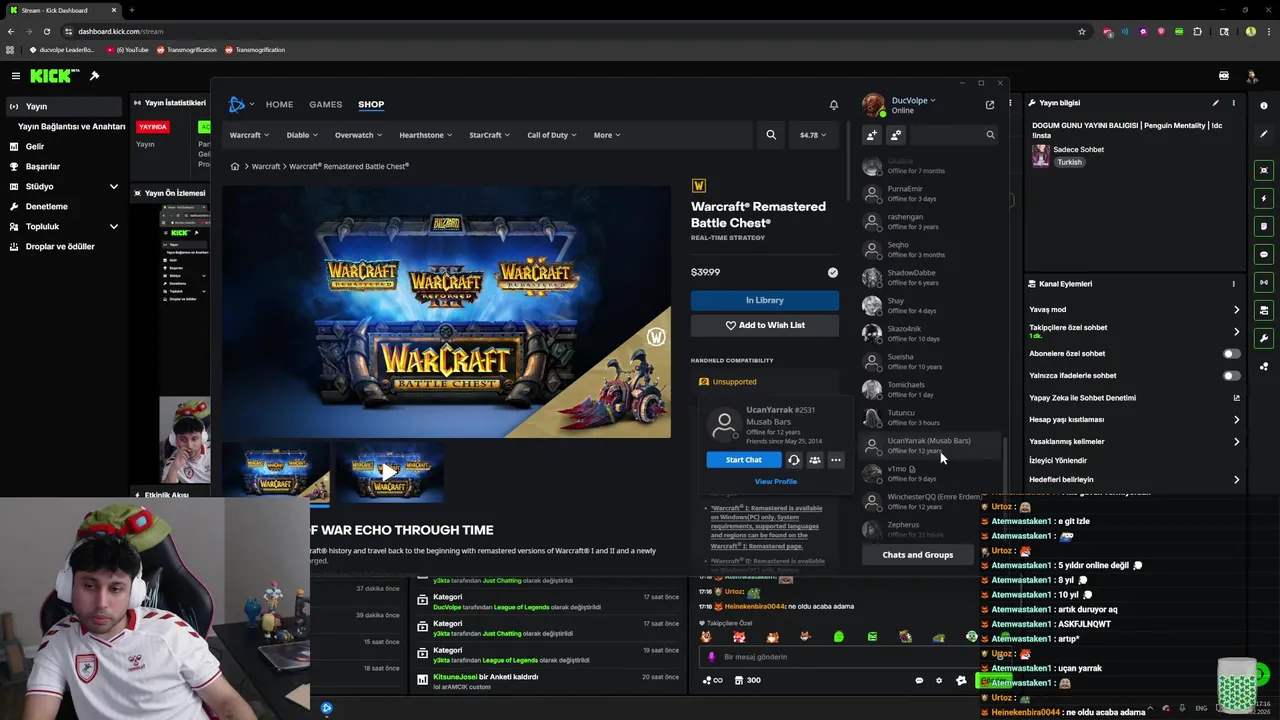The height and width of the screenshot is (720, 1280).
Task: Click wrench icon in Kick right toolbar
Action: (x=1264, y=338)
